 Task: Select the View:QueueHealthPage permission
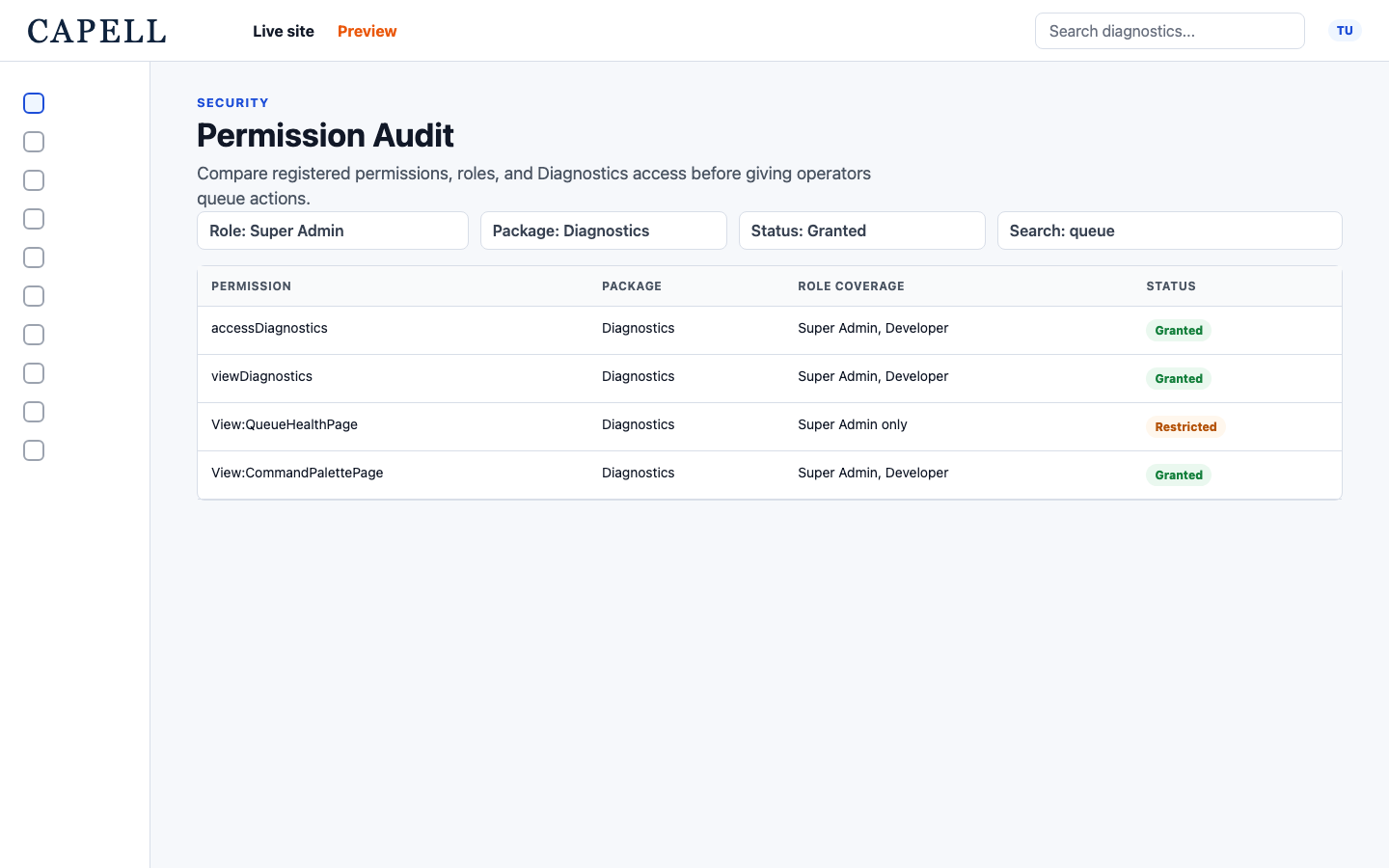[285, 424]
